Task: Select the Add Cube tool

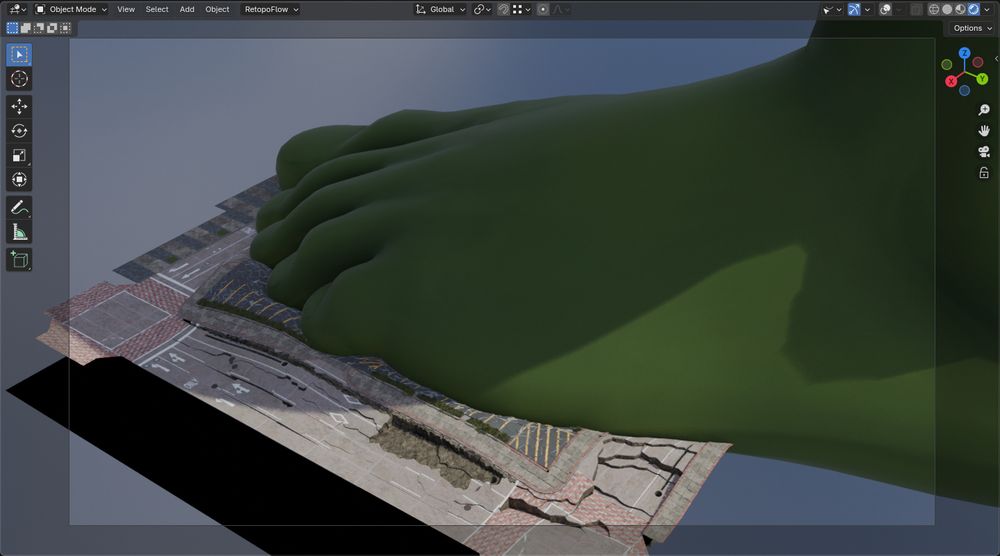Action: coord(19,260)
